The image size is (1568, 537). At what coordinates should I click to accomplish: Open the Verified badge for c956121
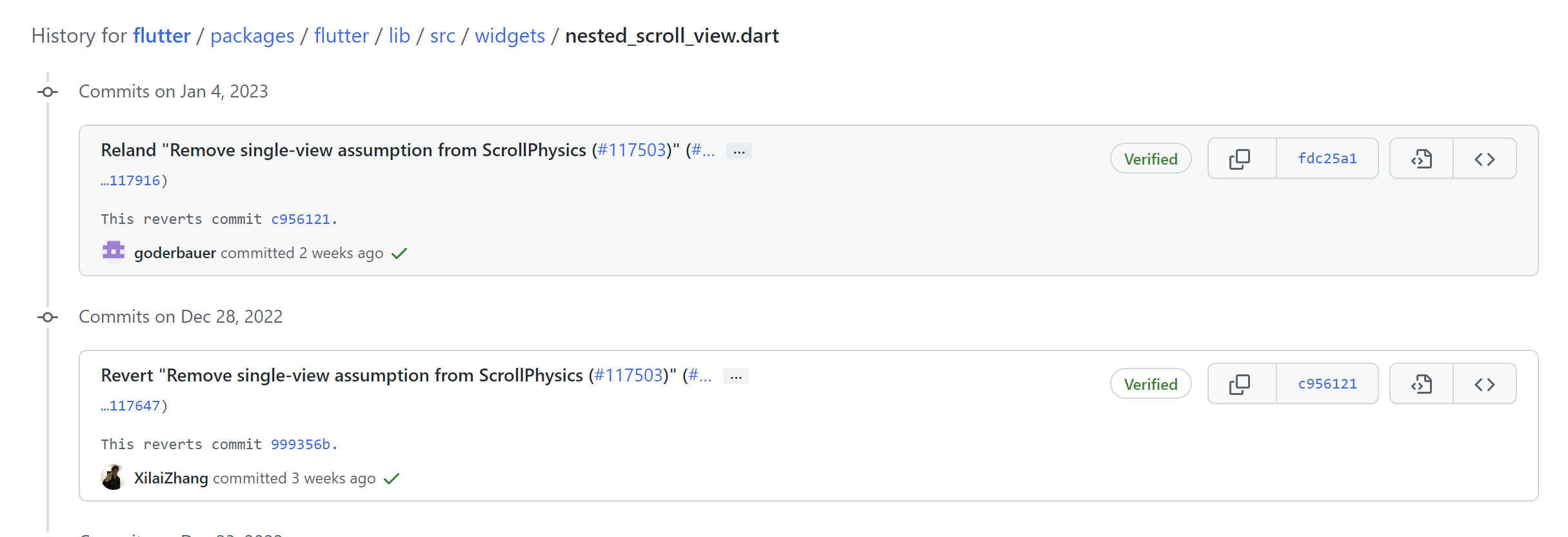tap(1151, 384)
